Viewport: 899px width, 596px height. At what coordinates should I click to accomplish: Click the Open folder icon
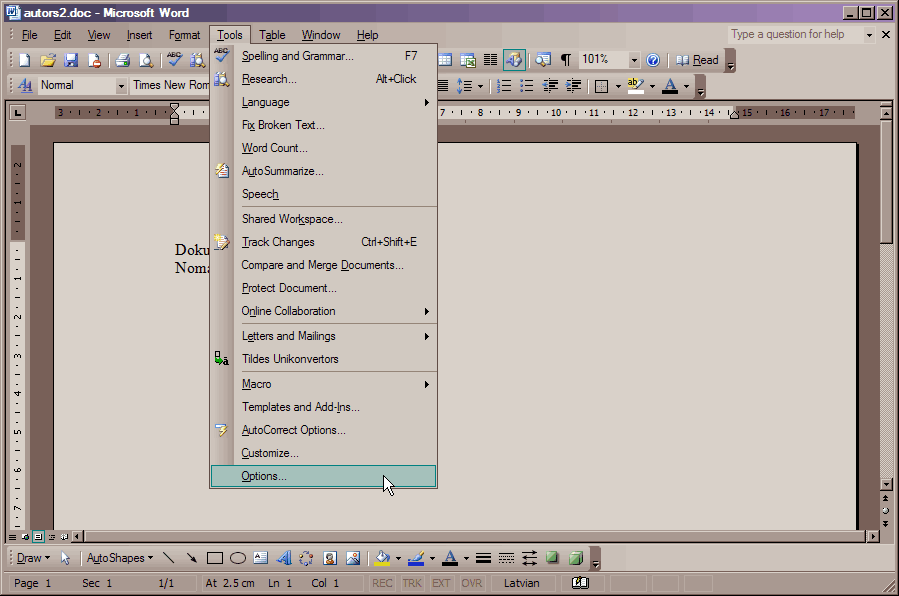coord(48,60)
